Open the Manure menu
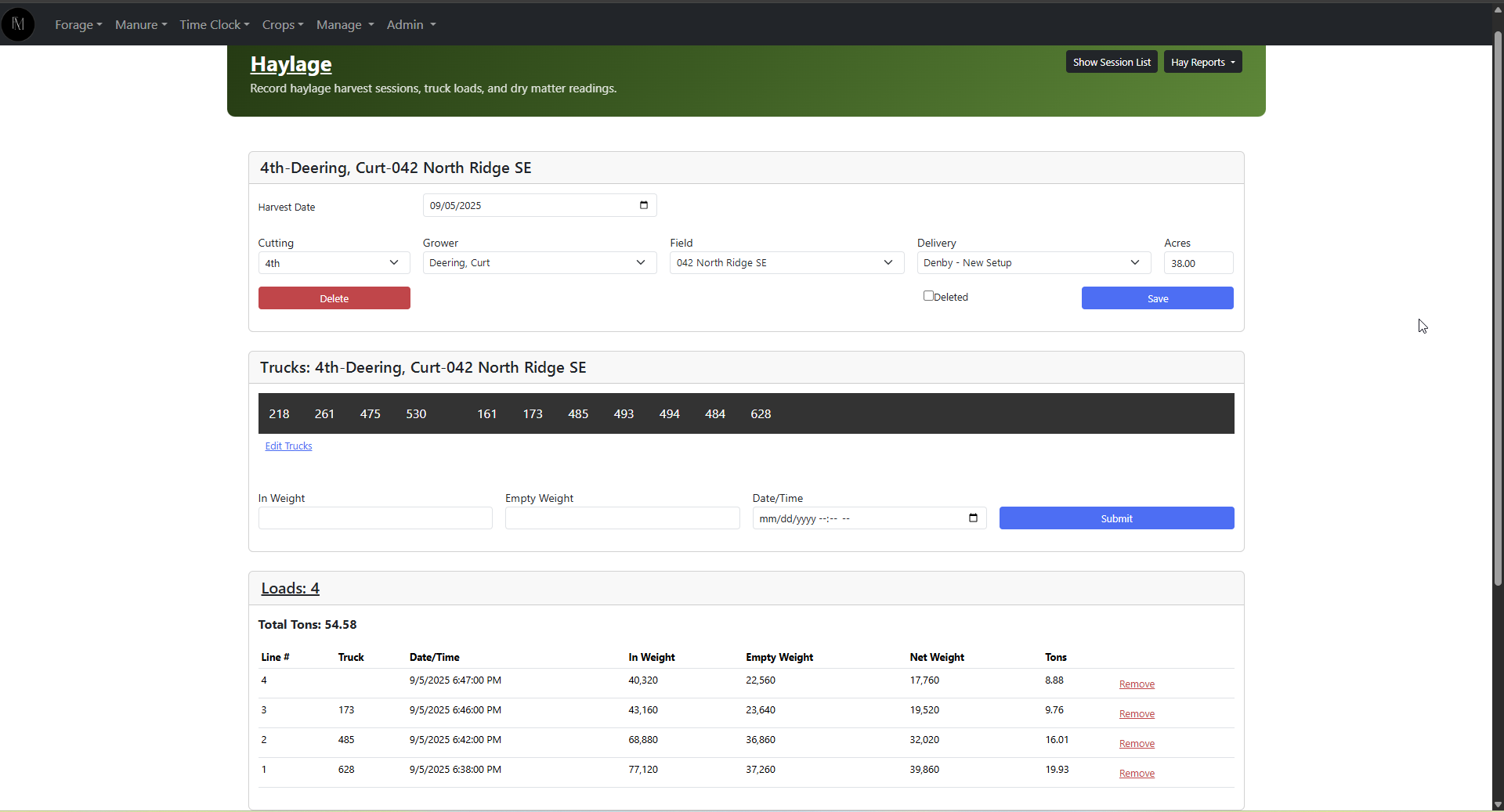This screenshot has height=812, width=1504. click(141, 25)
